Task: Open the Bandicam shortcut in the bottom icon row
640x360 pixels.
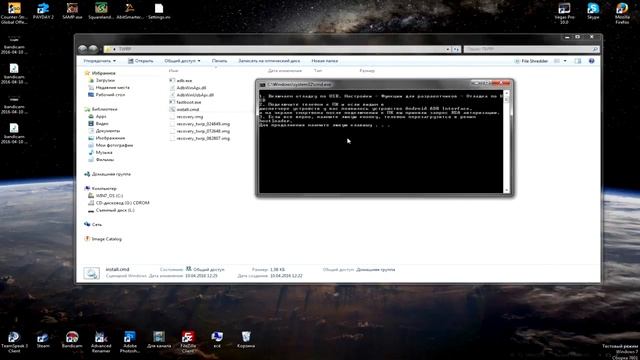Action: 72,340
